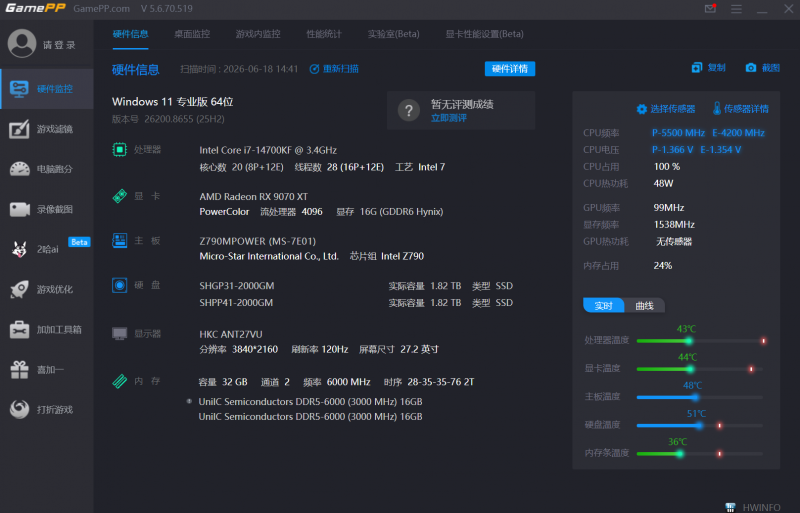Viewport: 800px width, 513px height.
Task: Open the mail notification icon
Action: [x=710, y=9]
